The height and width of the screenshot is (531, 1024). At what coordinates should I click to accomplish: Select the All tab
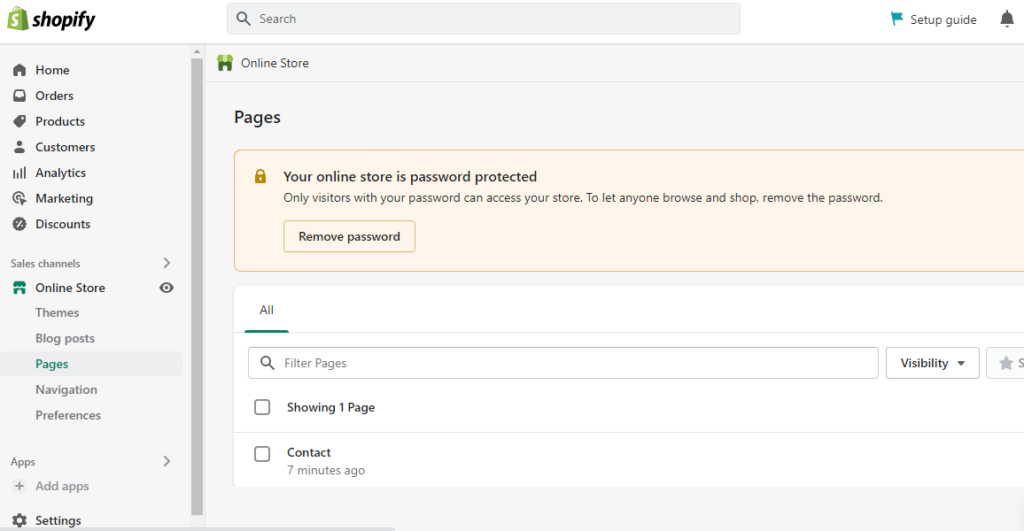pos(266,310)
